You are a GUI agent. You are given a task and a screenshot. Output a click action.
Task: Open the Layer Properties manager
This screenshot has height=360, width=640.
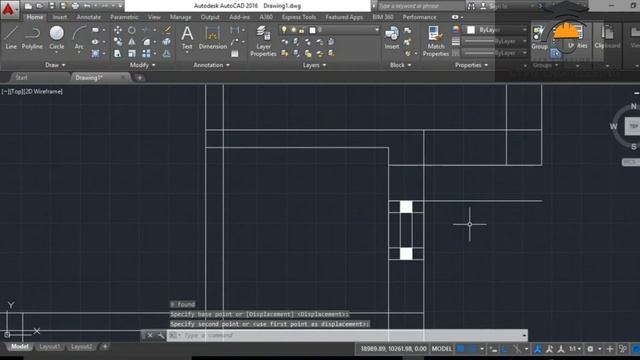click(263, 41)
